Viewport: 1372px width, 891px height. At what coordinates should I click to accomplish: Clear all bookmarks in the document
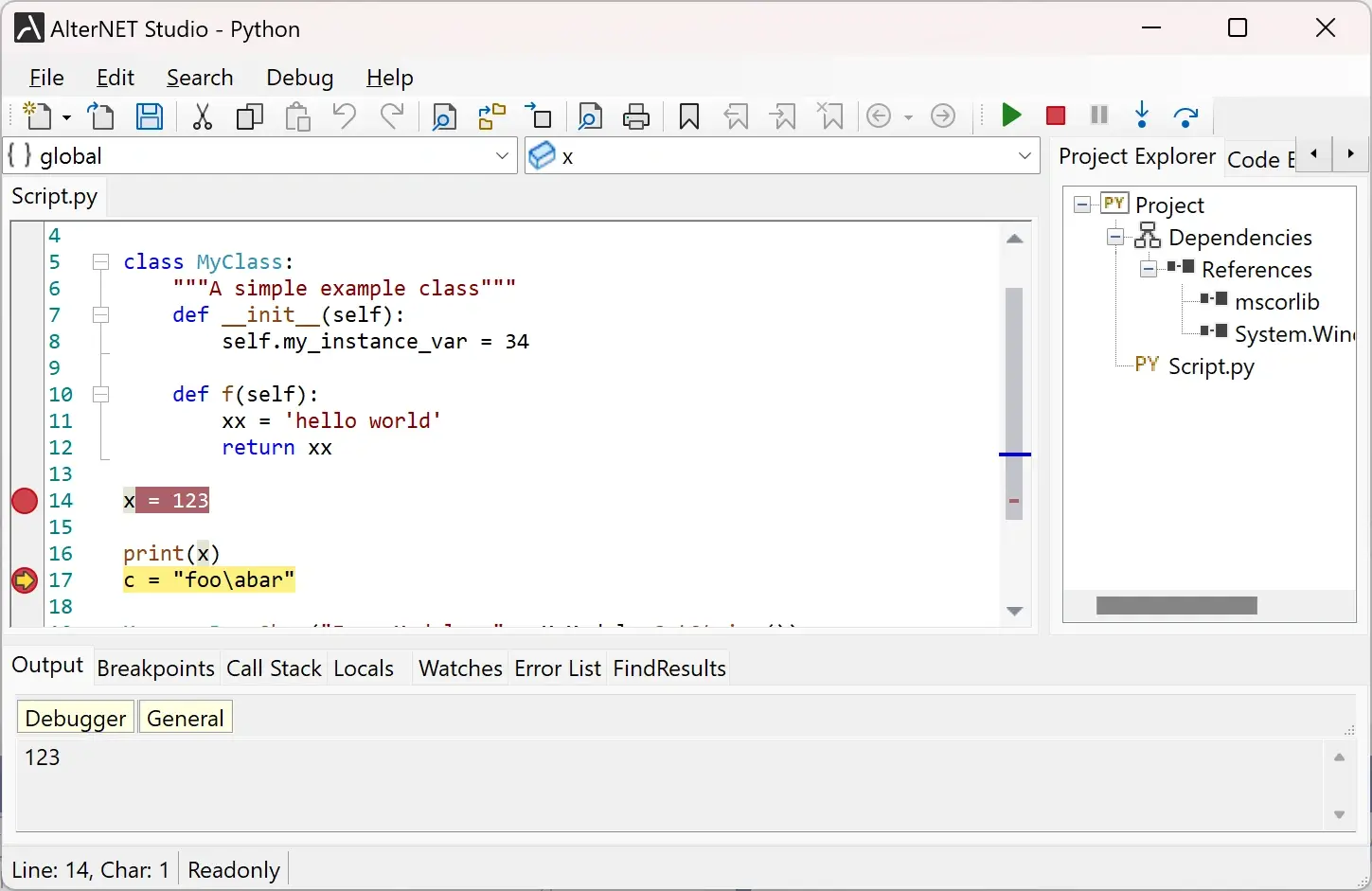tap(830, 116)
